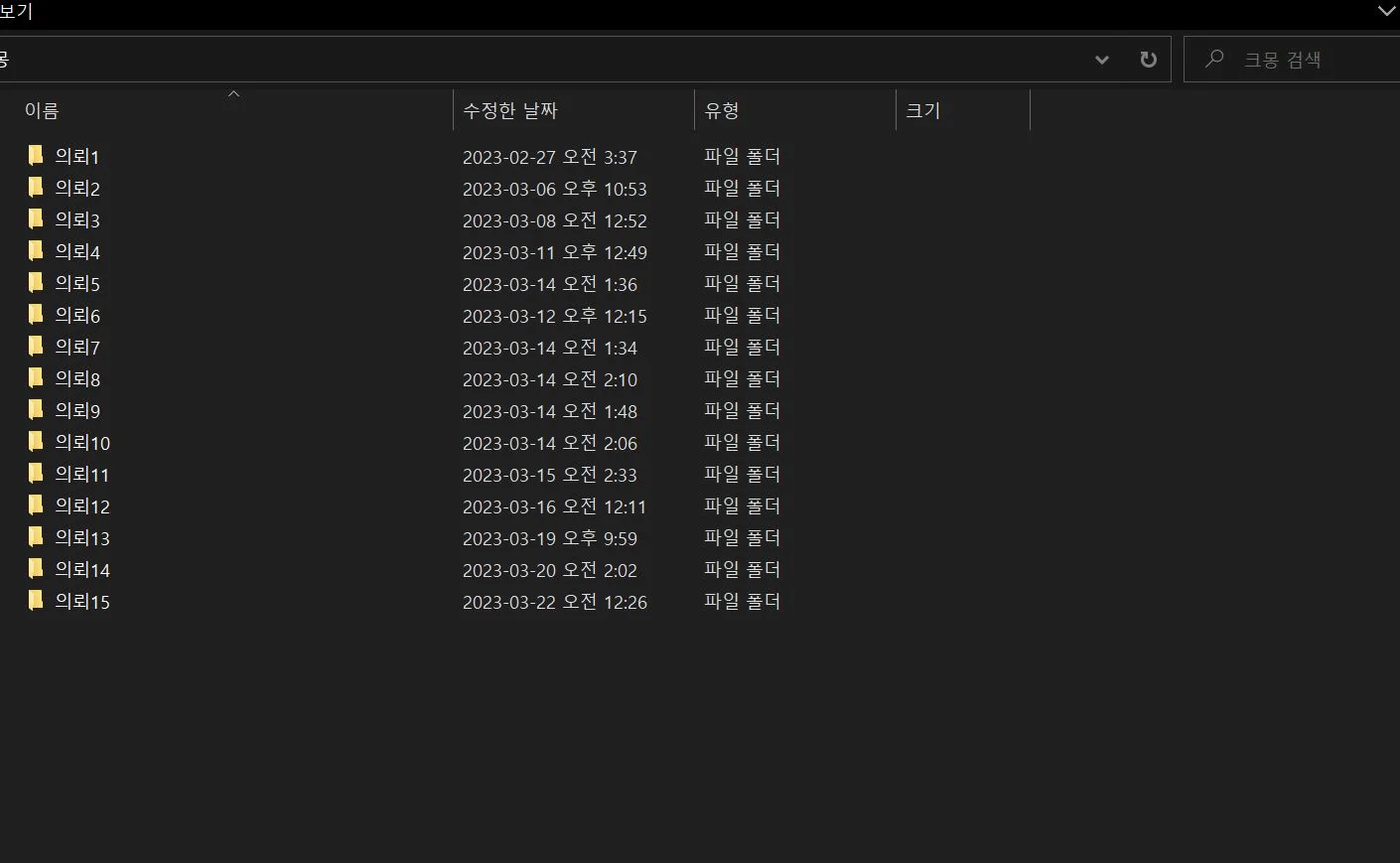The image size is (1400, 863).
Task: Click the date 2023-03-14 오전 1:48
Action: 550,411
